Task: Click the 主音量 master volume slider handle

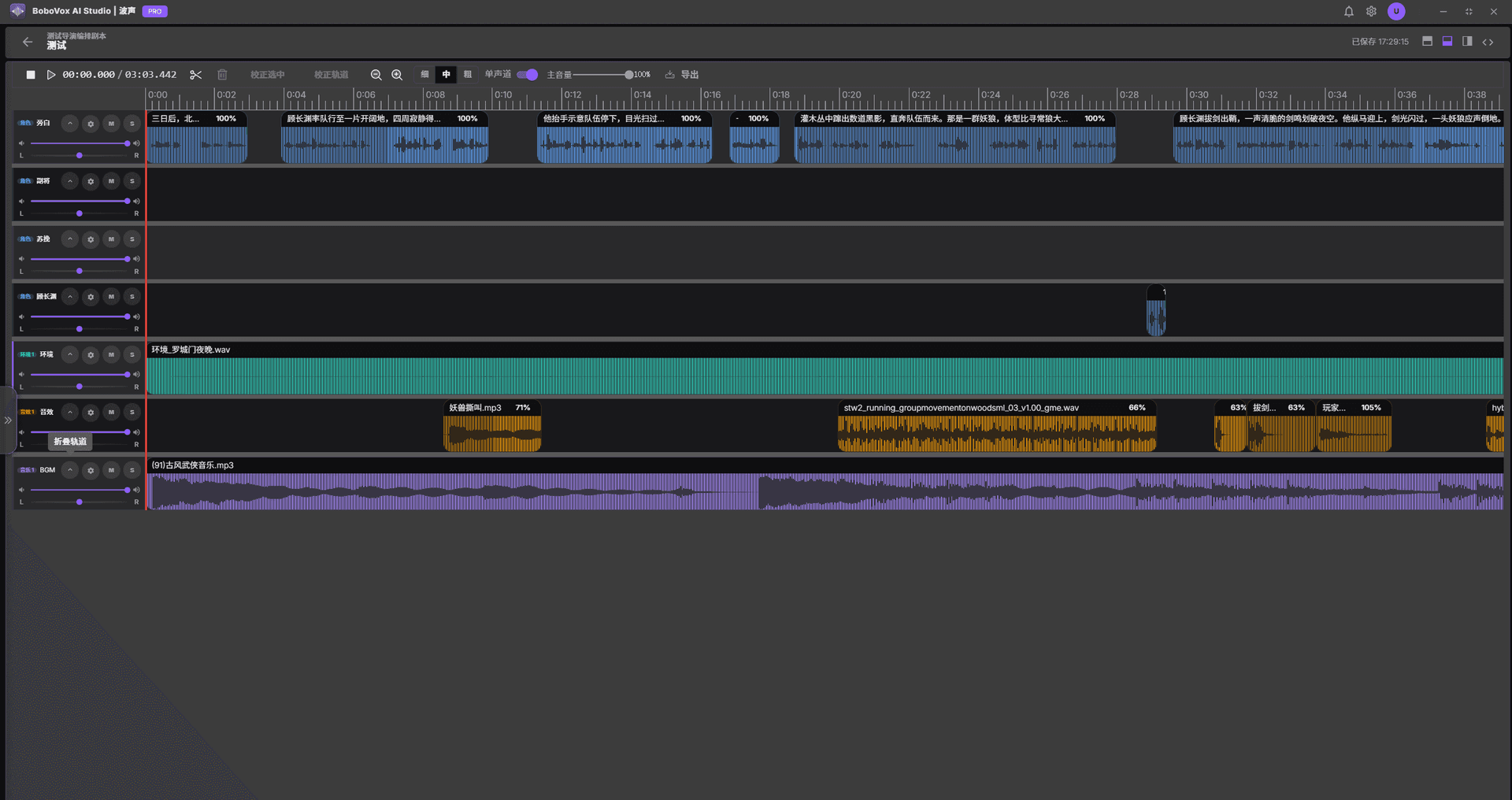Action: 628,75
